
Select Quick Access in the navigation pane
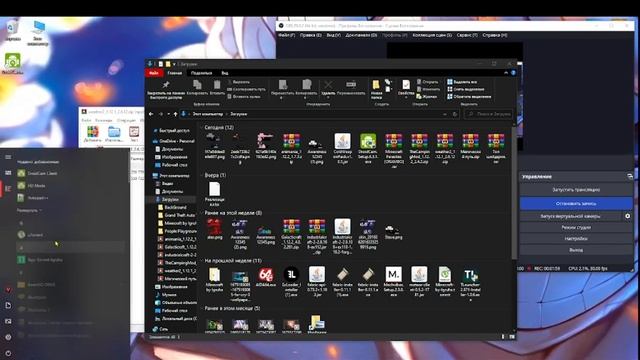[x=172, y=131]
